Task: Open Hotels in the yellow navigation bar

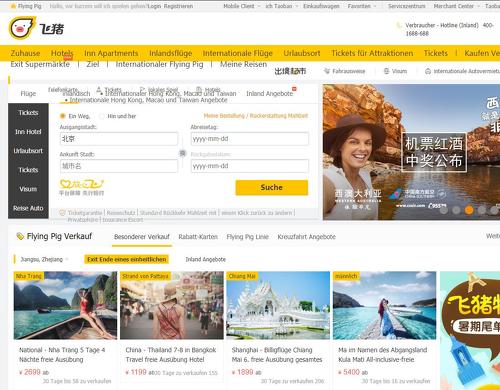Action: 62,53
